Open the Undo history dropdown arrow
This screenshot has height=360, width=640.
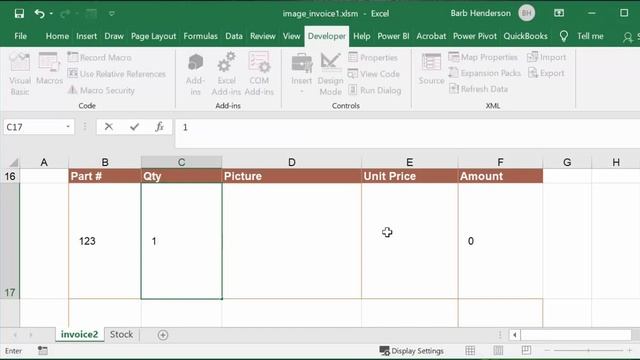[51, 13]
